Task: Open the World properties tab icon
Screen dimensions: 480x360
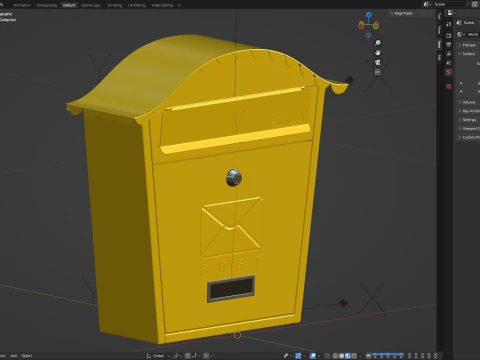Action: click(x=449, y=72)
